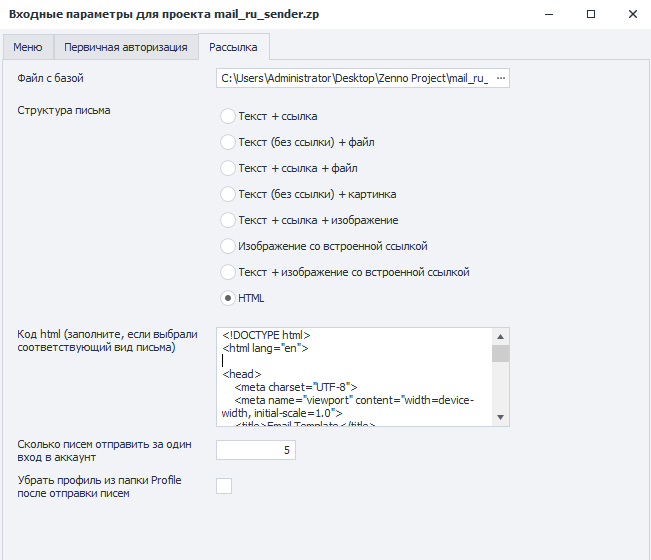Select 'Текст + ссылка + файл' structure

point(228,168)
